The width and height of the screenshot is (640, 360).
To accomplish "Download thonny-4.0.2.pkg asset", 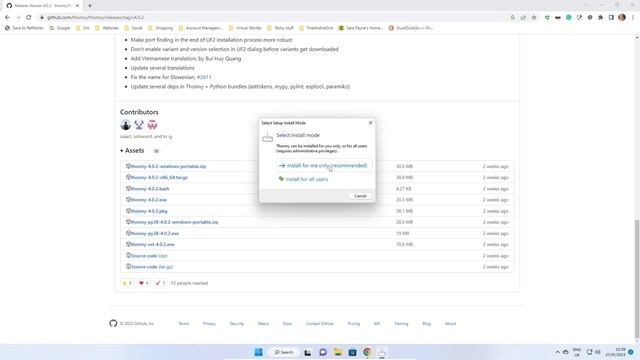I will (149, 211).
